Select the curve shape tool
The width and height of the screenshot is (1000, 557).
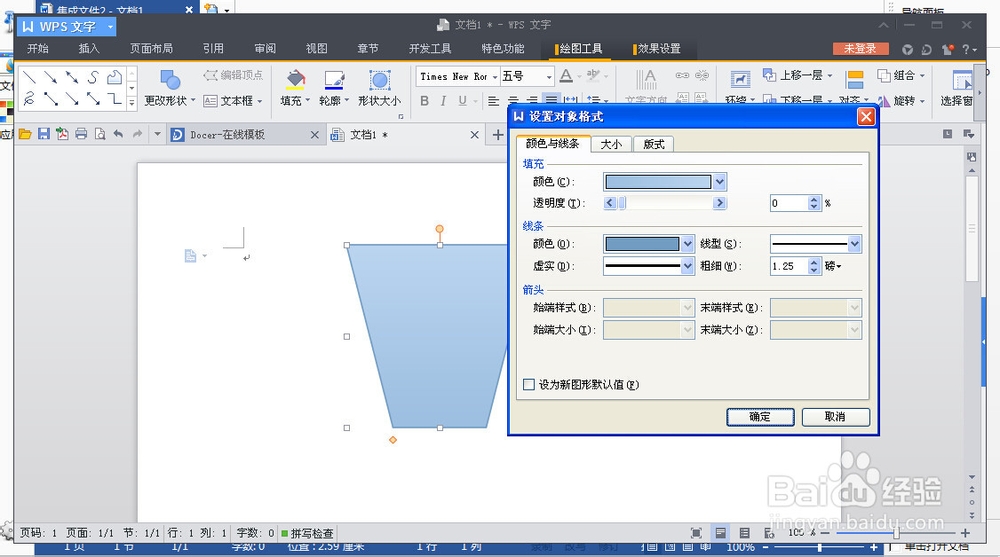click(93, 77)
